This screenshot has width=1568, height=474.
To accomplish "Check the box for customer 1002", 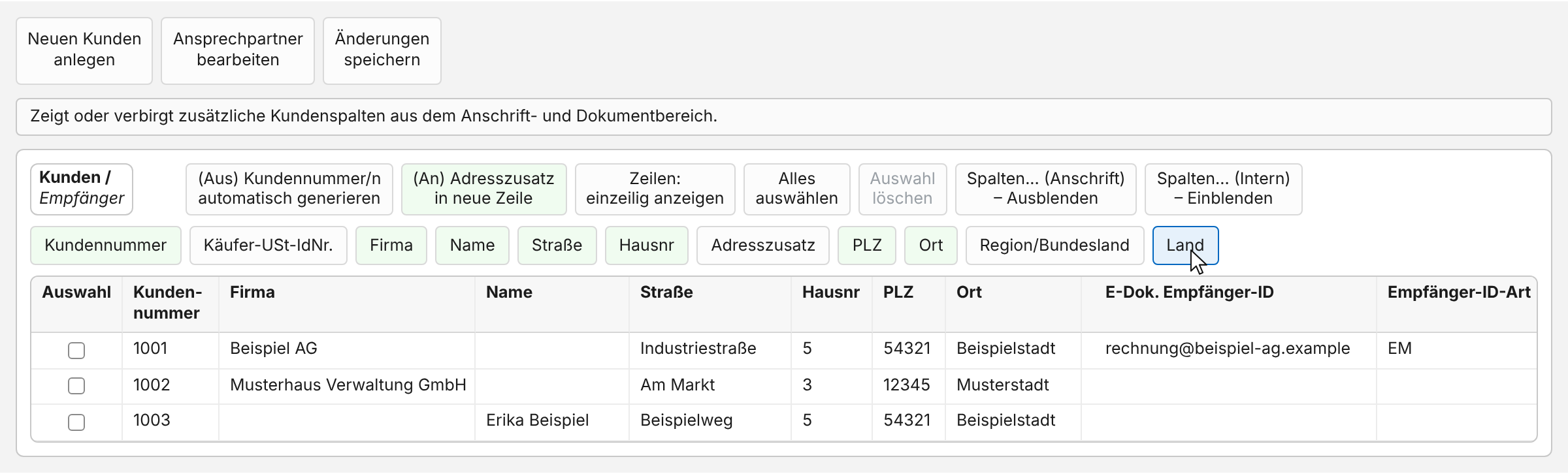I will (76, 386).
